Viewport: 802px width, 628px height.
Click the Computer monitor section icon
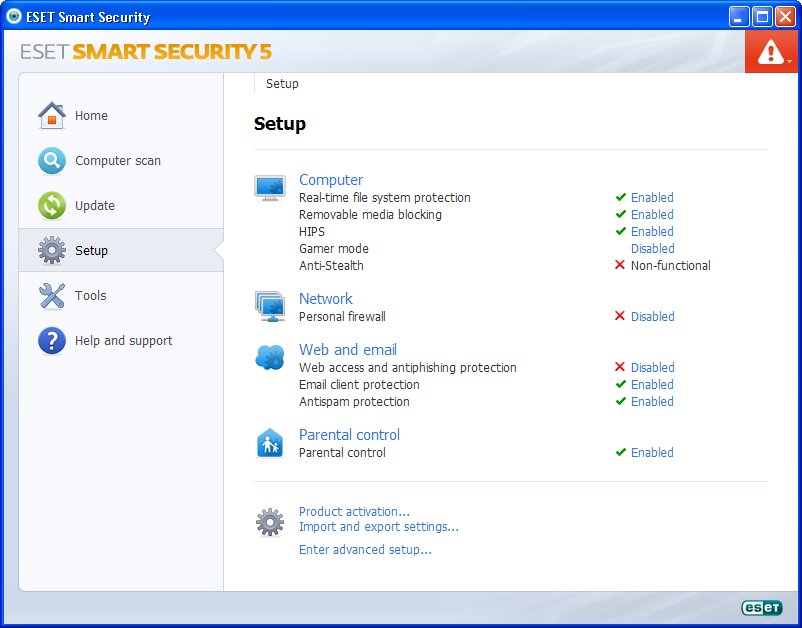[x=270, y=188]
